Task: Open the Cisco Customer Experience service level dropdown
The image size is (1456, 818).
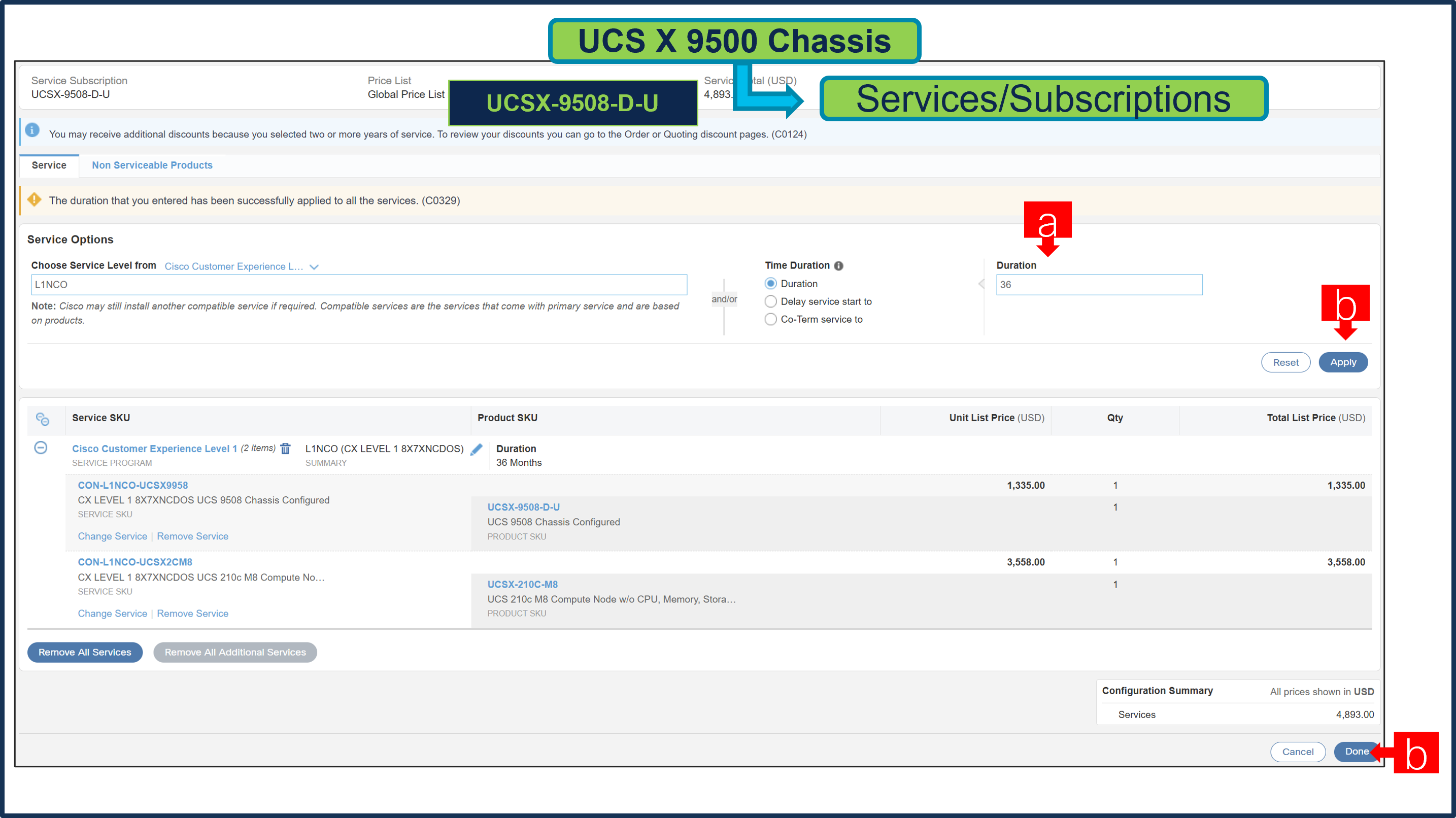Action: [242, 266]
